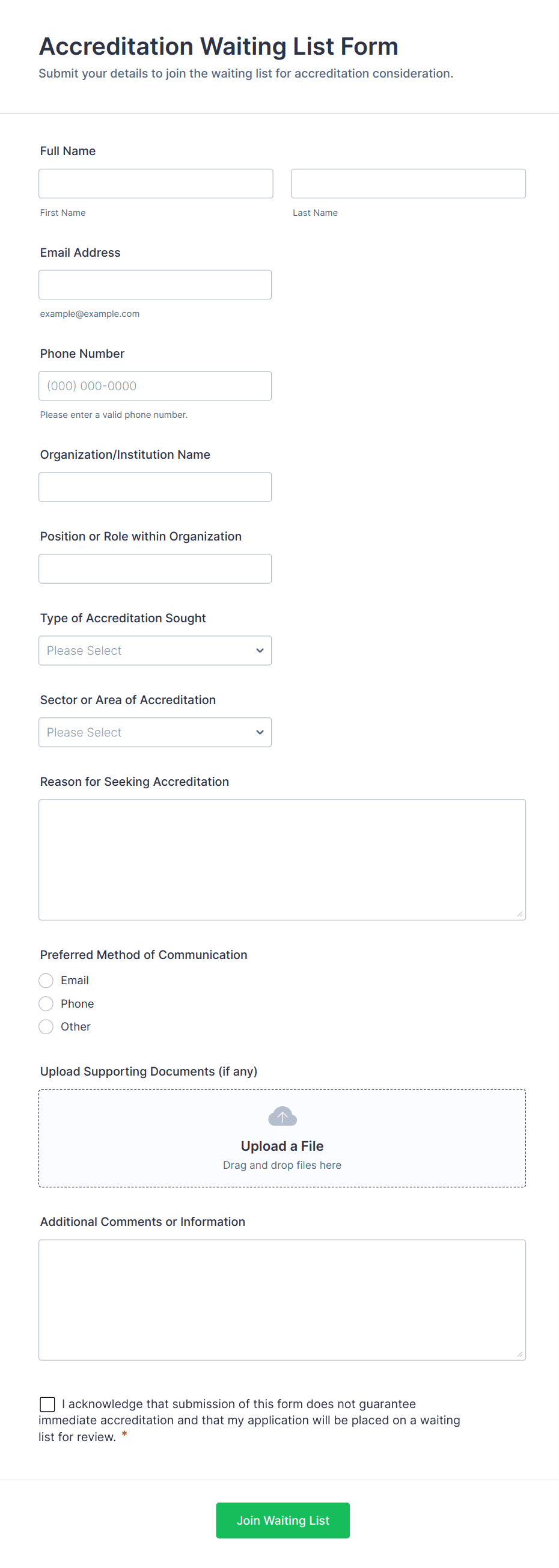Click the Upload a File text
The width and height of the screenshot is (559, 1568).
pyautogui.click(x=283, y=1145)
